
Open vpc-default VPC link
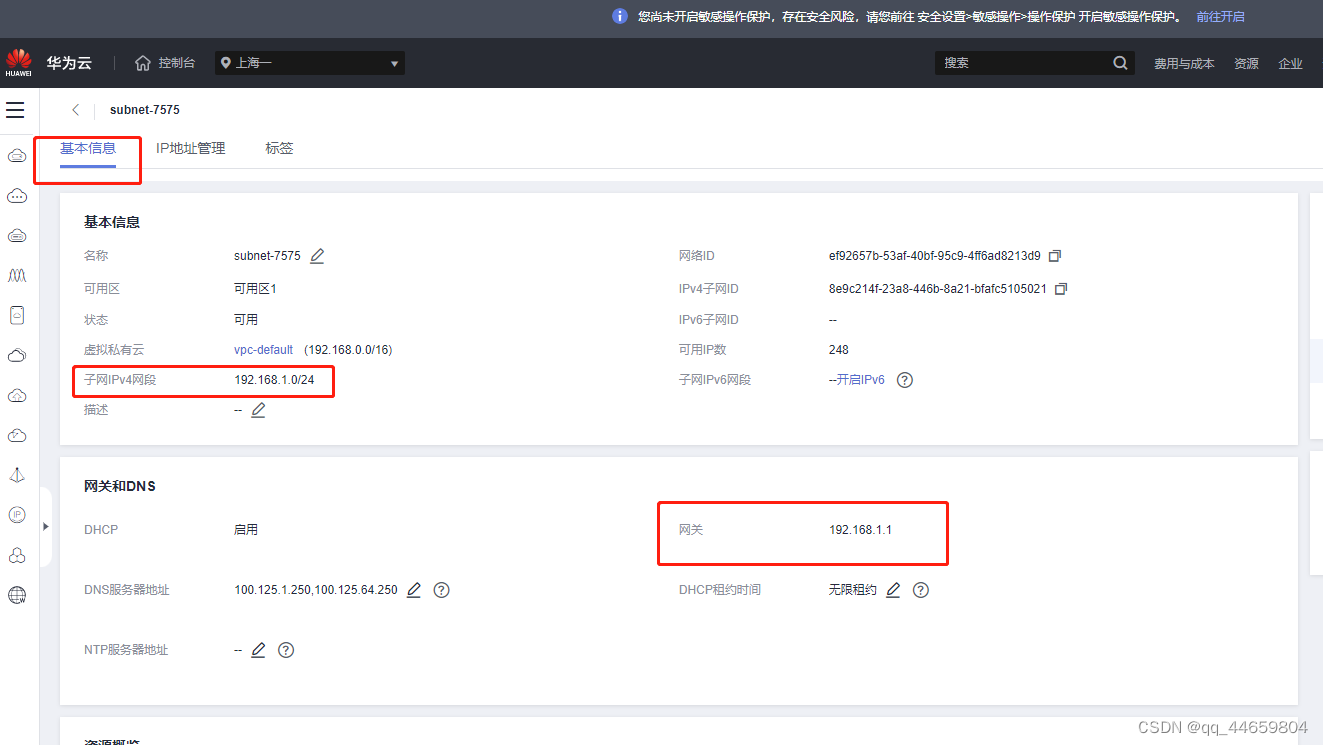tap(264, 350)
